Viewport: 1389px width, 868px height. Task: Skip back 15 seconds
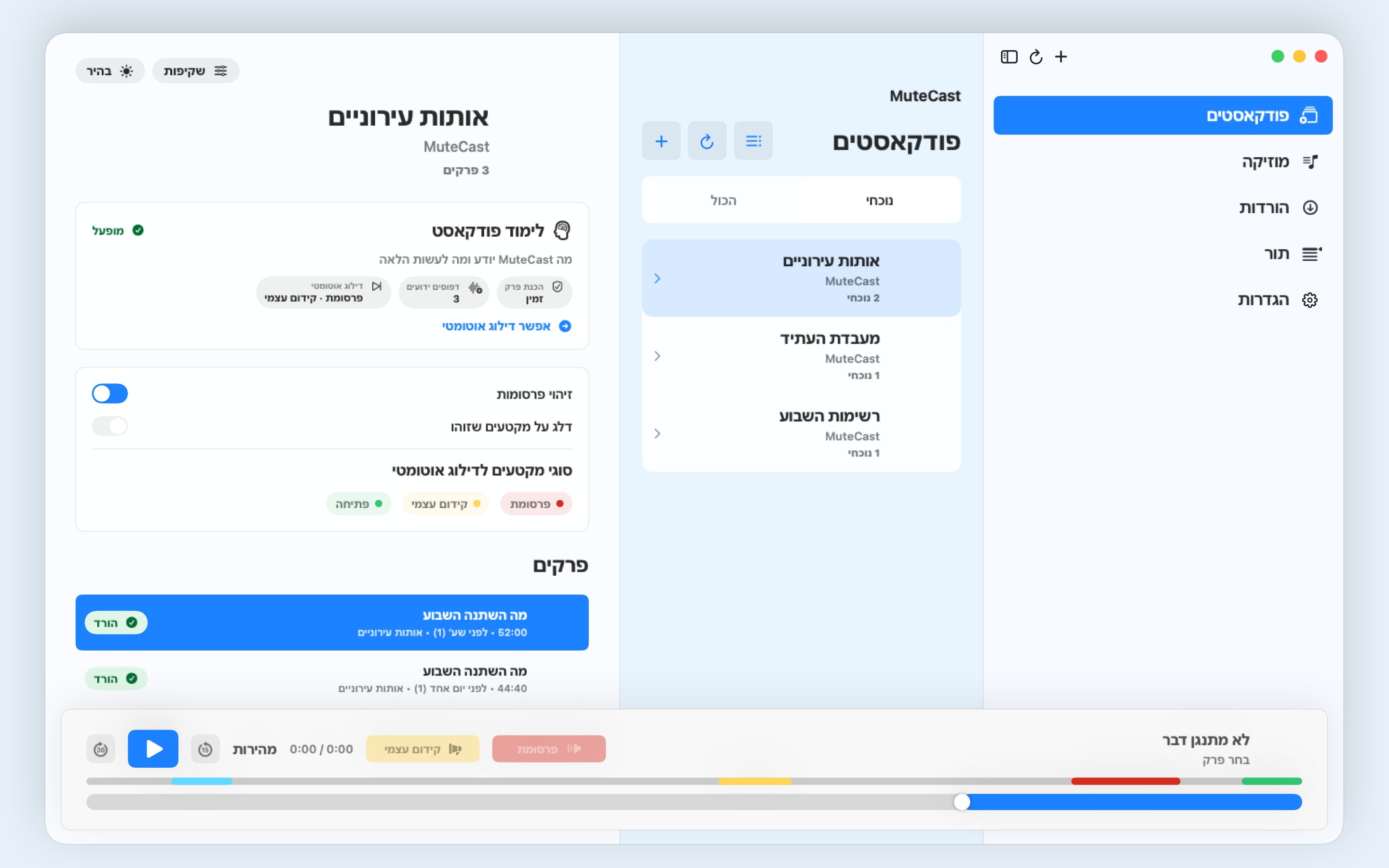(x=205, y=748)
